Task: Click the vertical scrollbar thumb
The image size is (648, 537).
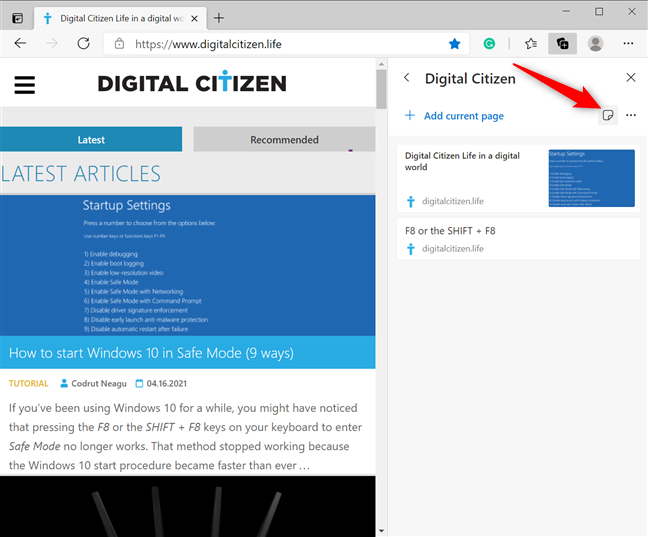Action: pos(381,89)
